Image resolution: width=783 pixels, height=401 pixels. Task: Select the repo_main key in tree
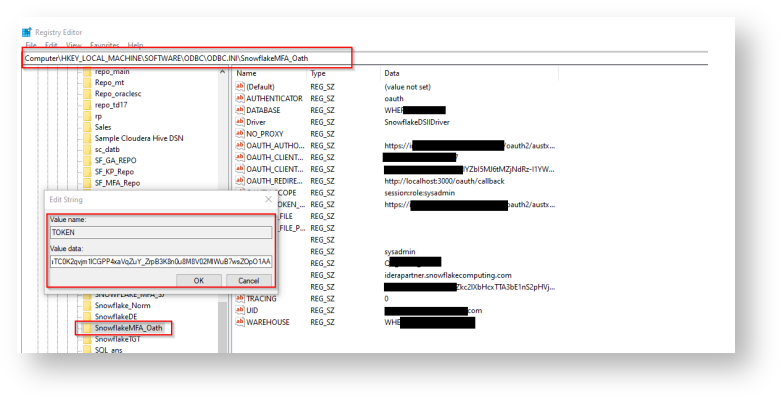point(112,71)
